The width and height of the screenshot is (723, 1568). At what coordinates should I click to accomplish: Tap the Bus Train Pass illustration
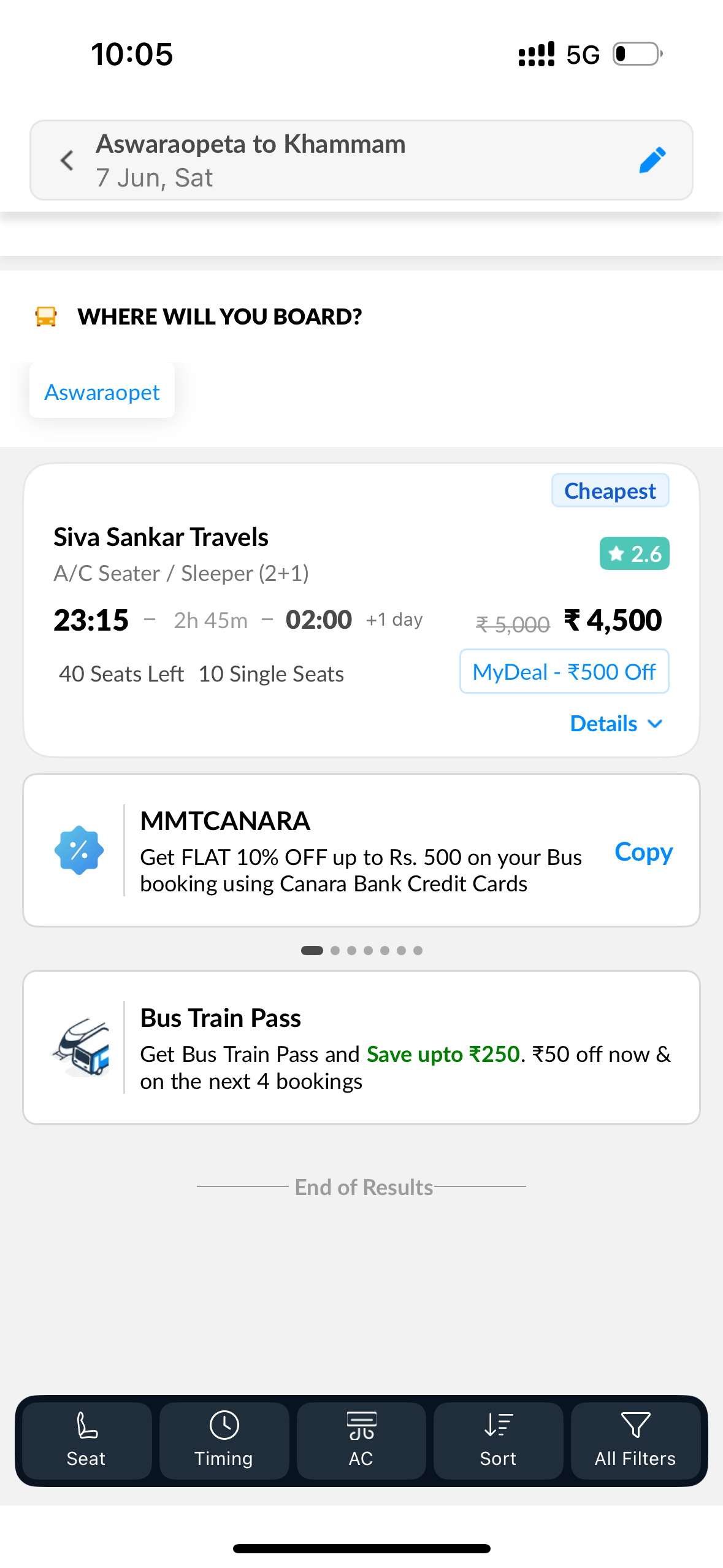[x=82, y=1047]
